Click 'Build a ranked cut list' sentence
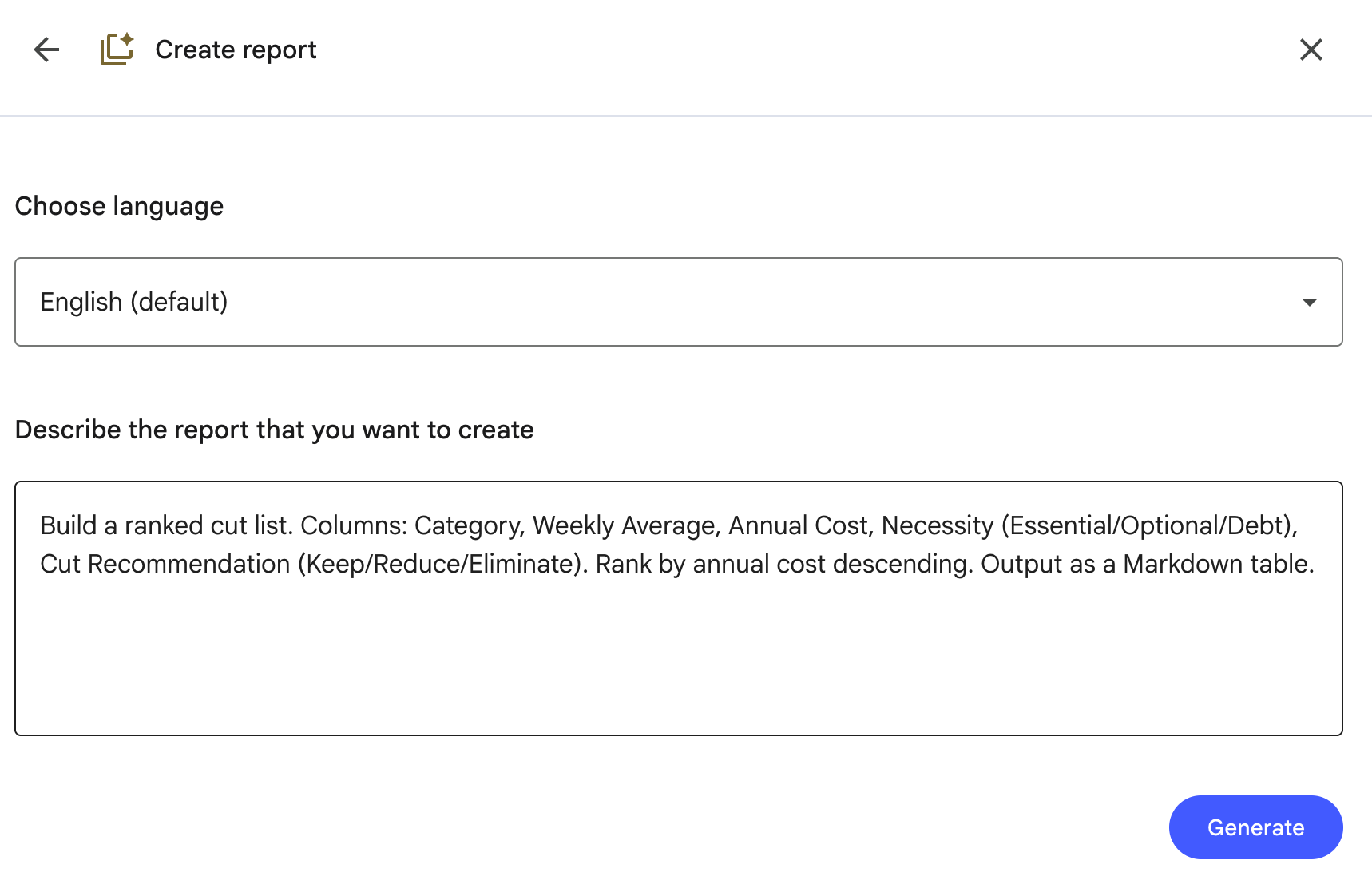 (165, 525)
